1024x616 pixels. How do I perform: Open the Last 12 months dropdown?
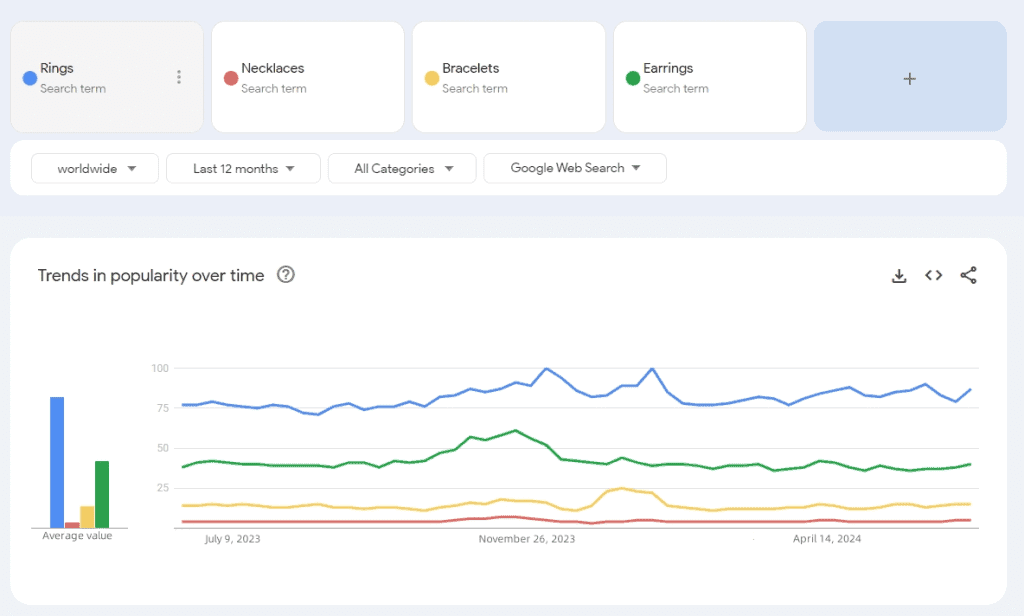[x=243, y=168]
